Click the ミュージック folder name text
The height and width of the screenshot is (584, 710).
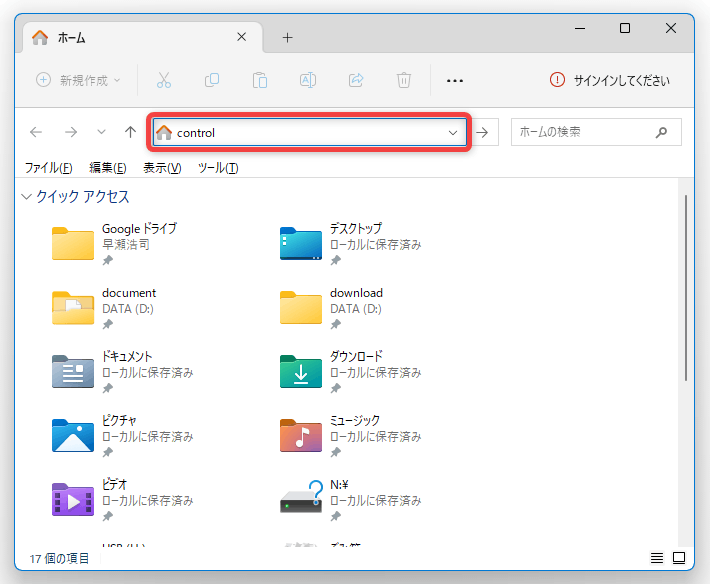click(355, 421)
